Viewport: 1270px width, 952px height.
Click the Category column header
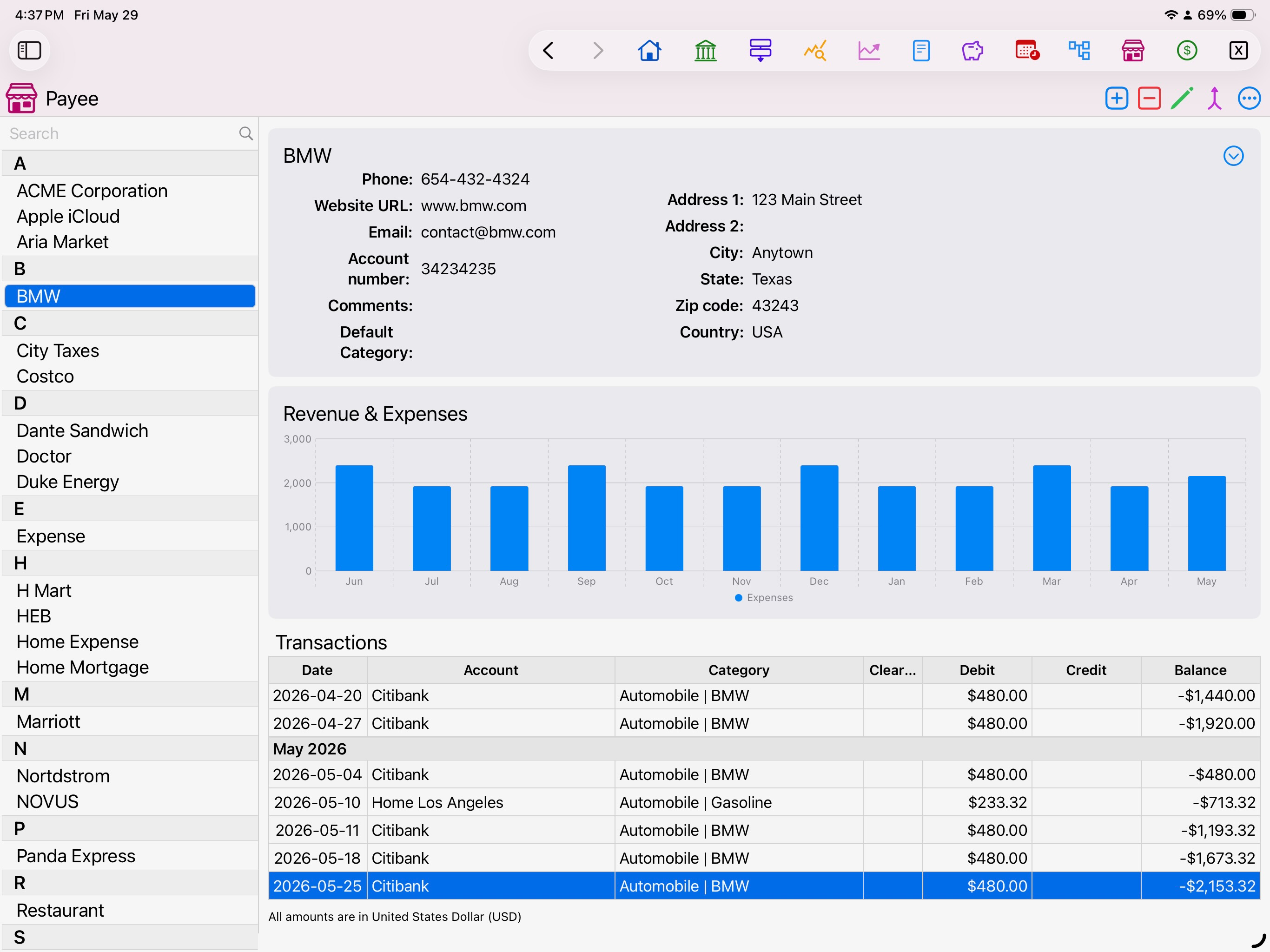coord(739,670)
